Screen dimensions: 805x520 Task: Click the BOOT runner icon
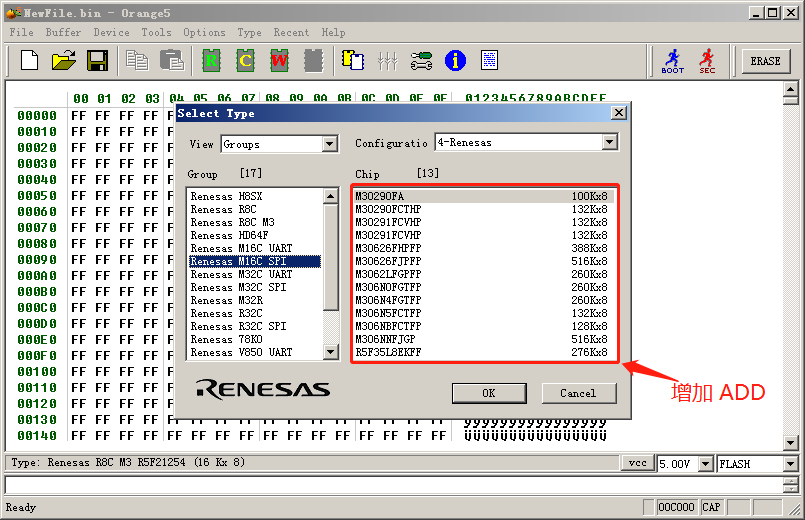[672, 61]
